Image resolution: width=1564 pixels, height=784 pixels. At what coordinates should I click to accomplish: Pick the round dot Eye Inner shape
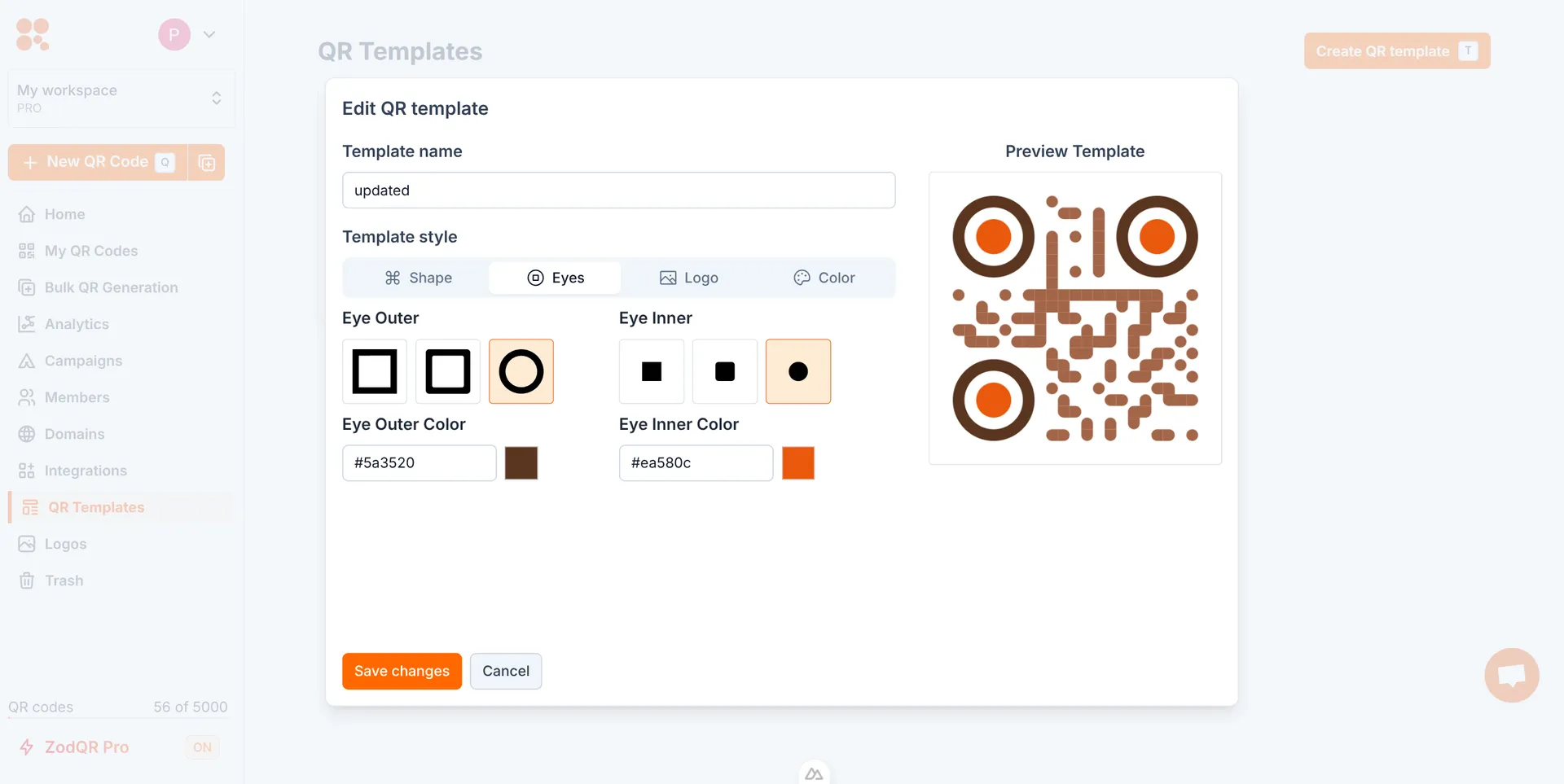click(798, 371)
